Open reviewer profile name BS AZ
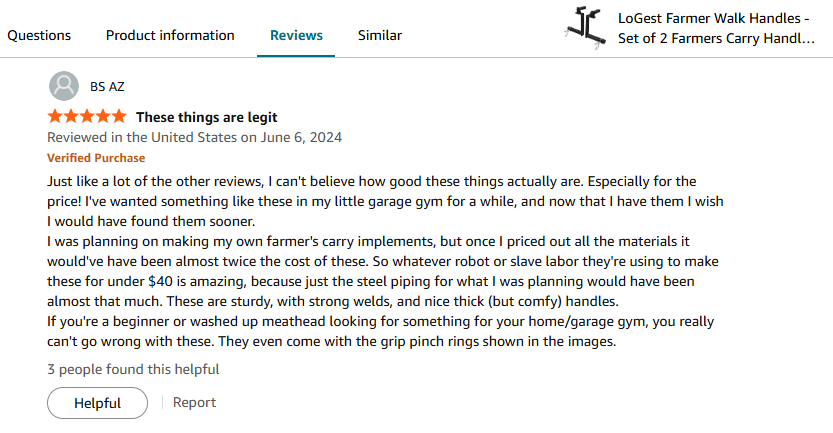Viewport: 833px width, 433px height. (x=107, y=86)
